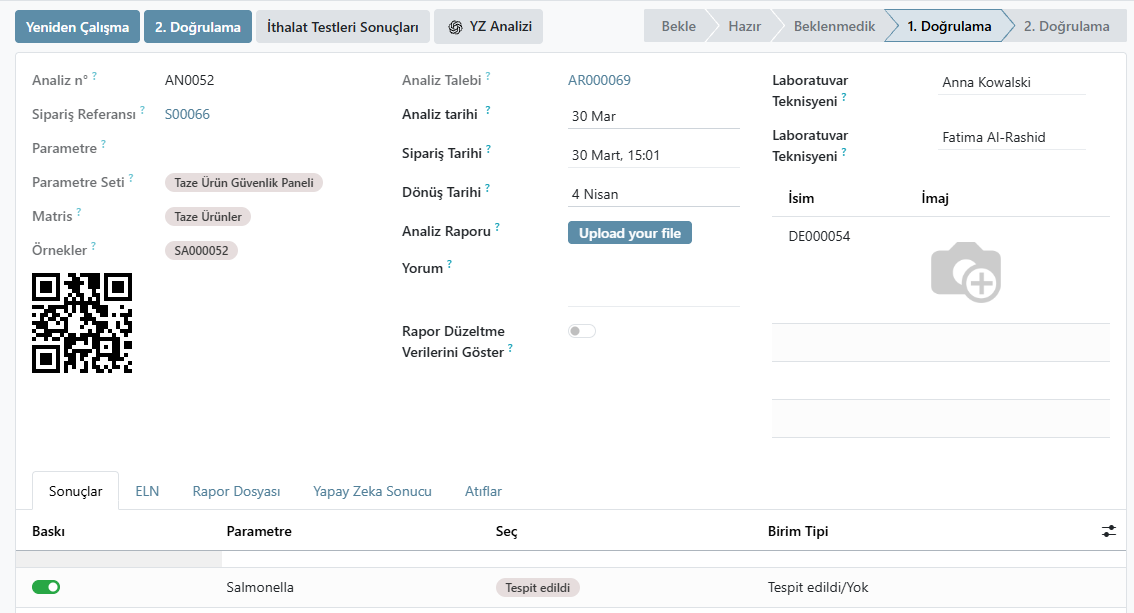Switch to the ELN tab

pos(147,491)
